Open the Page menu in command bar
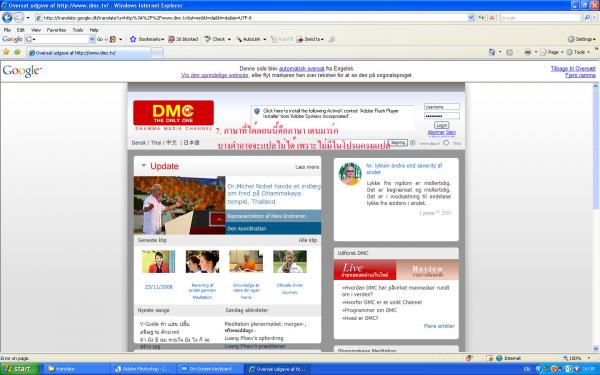Screen dimensions: 600x375 point(551,52)
